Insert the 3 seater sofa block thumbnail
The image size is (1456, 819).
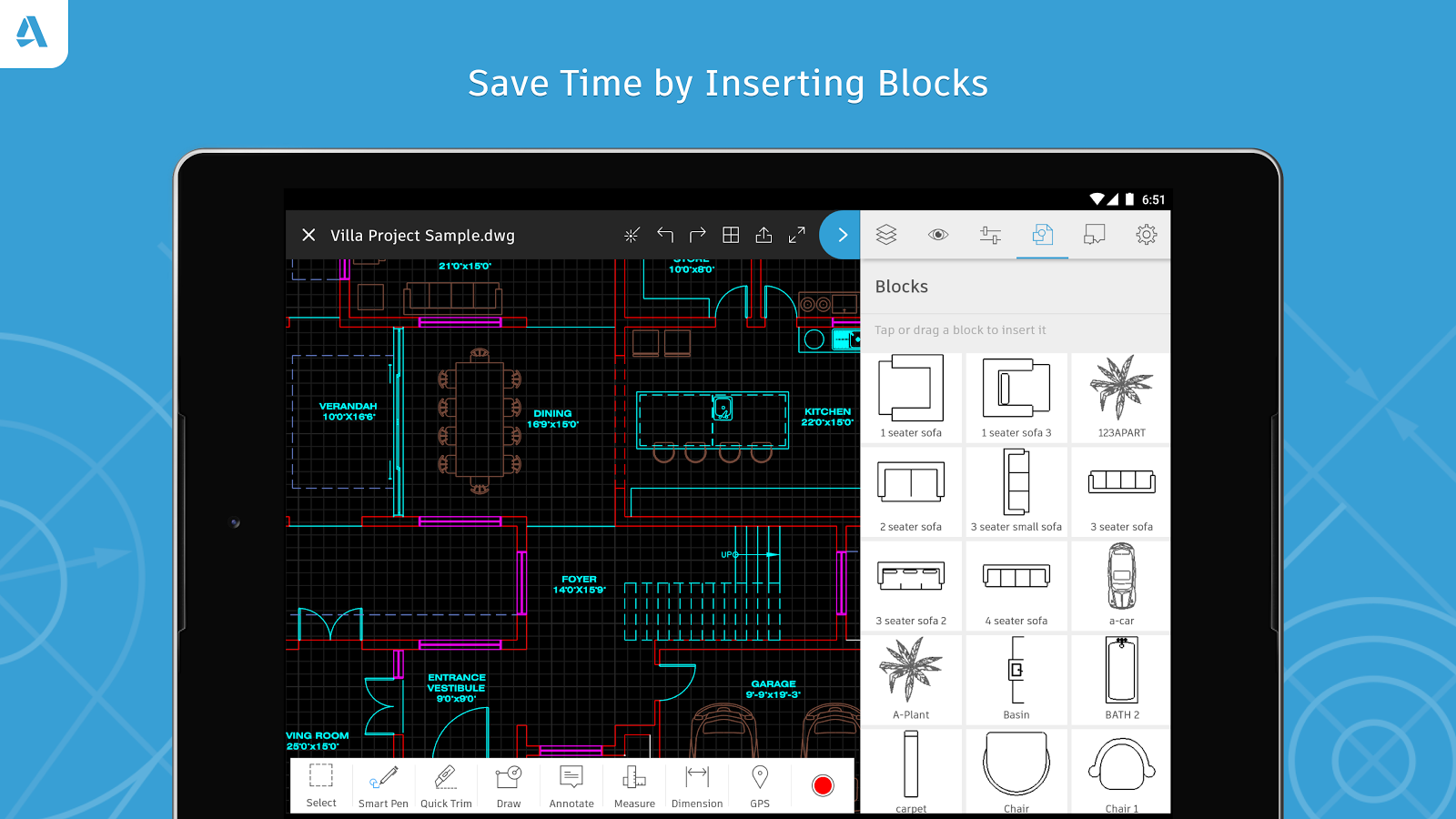(x=1120, y=482)
